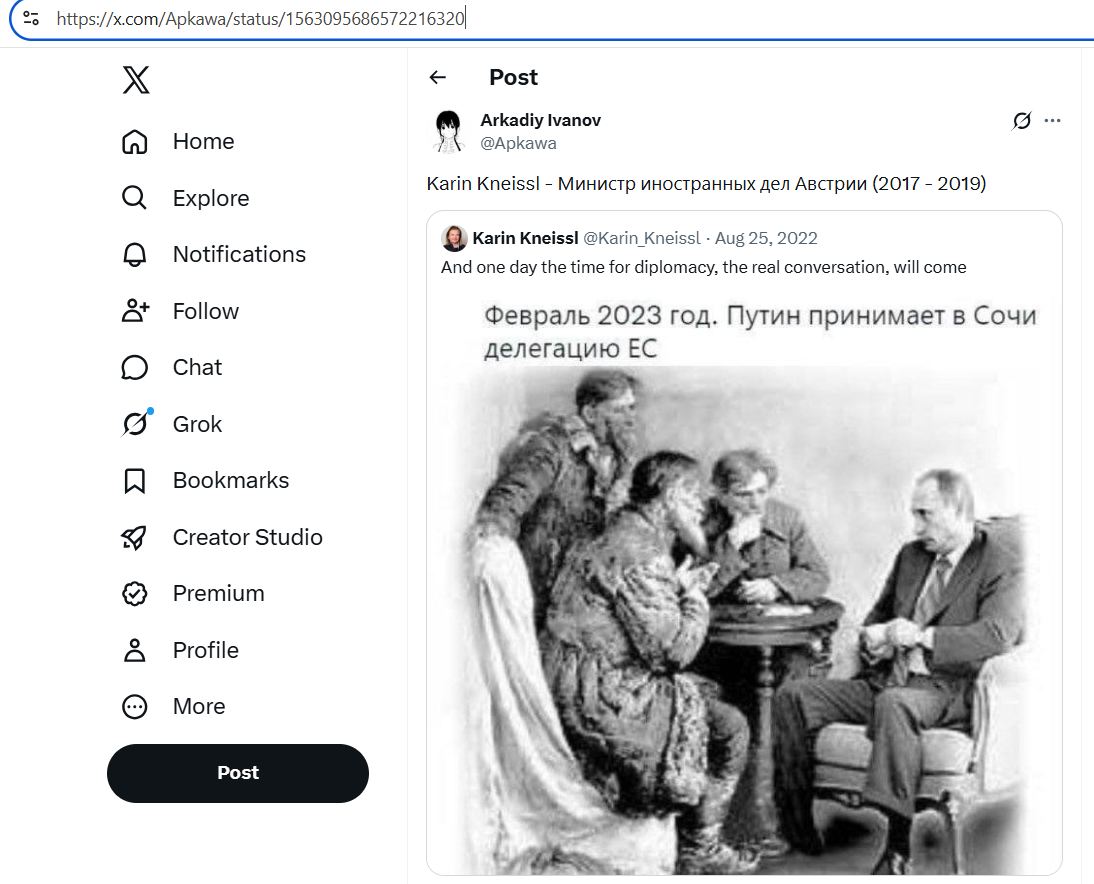Open the More menu label
The height and width of the screenshot is (884, 1094).
200,707
